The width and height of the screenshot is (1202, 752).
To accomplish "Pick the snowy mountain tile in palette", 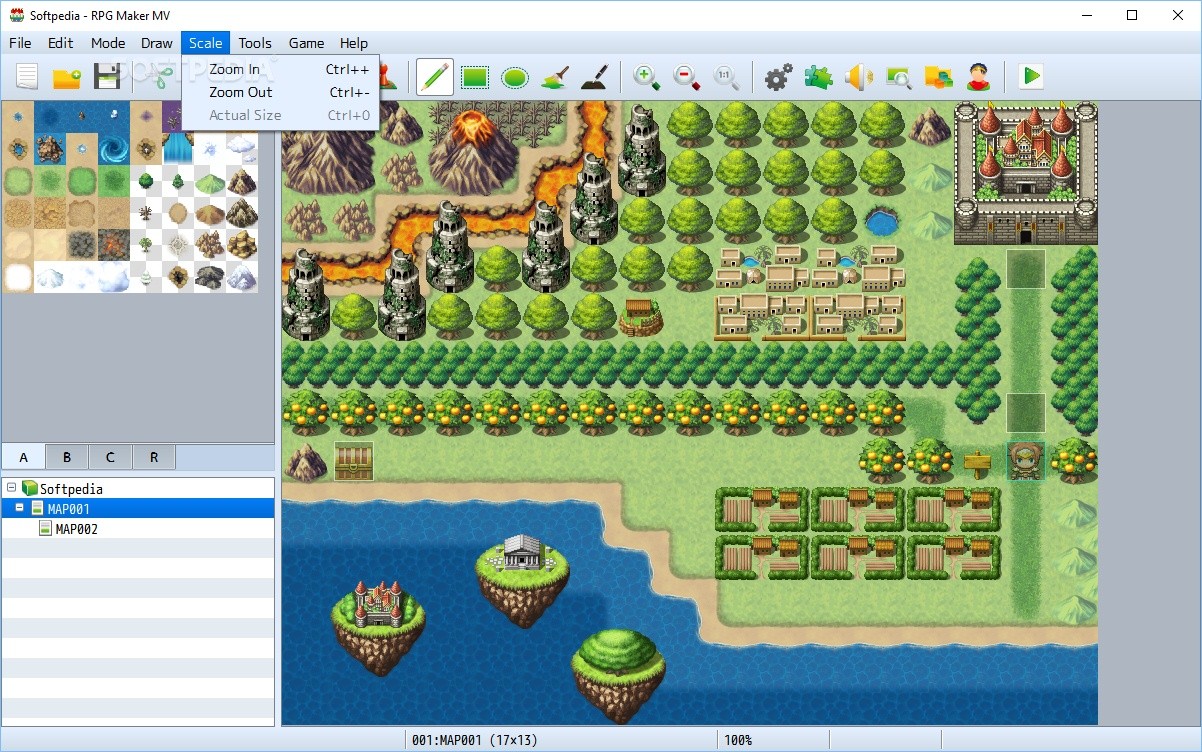I will point(242,277).
